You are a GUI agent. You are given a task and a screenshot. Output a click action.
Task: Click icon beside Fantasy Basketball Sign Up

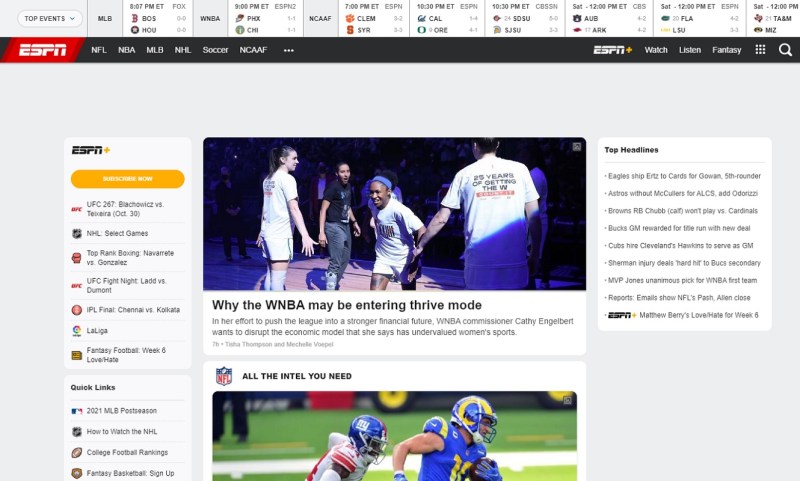[77, 473]
